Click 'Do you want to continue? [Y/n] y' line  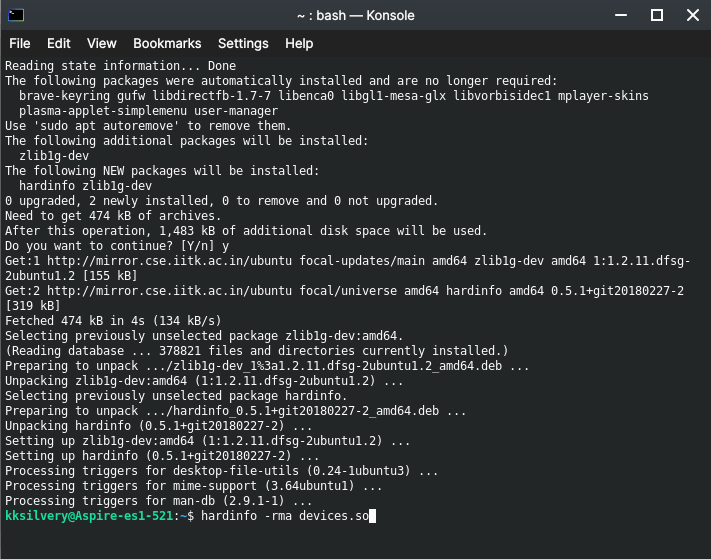117,246
